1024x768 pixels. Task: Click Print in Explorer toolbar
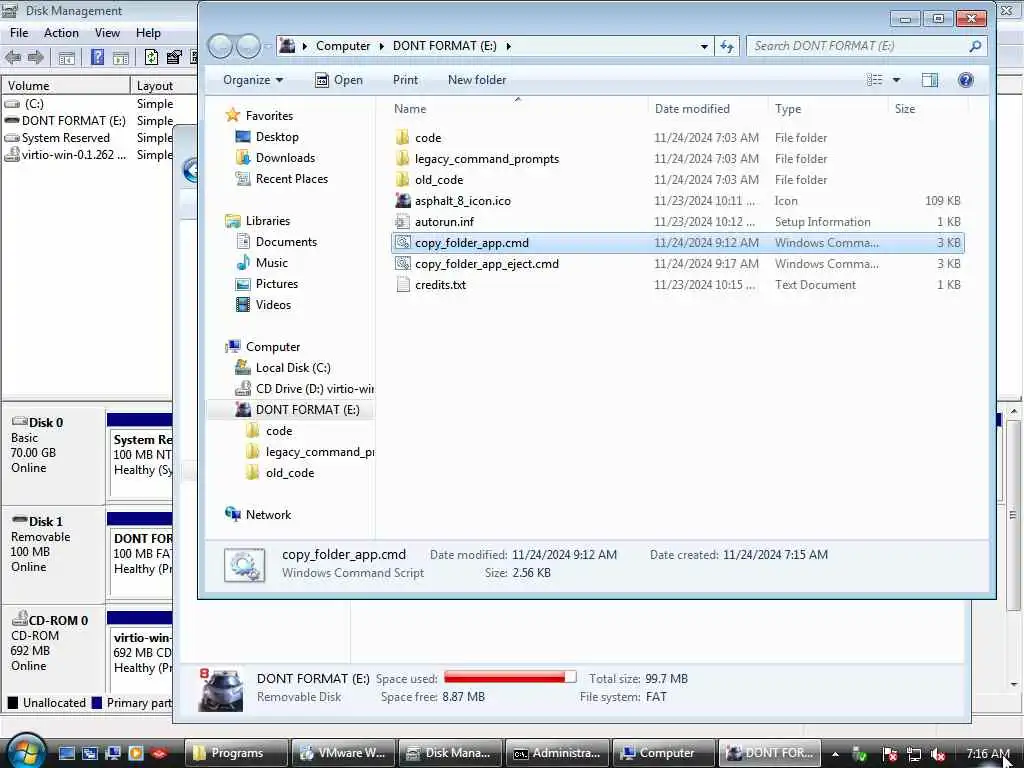pyautogui.click(x=405, y=80)
